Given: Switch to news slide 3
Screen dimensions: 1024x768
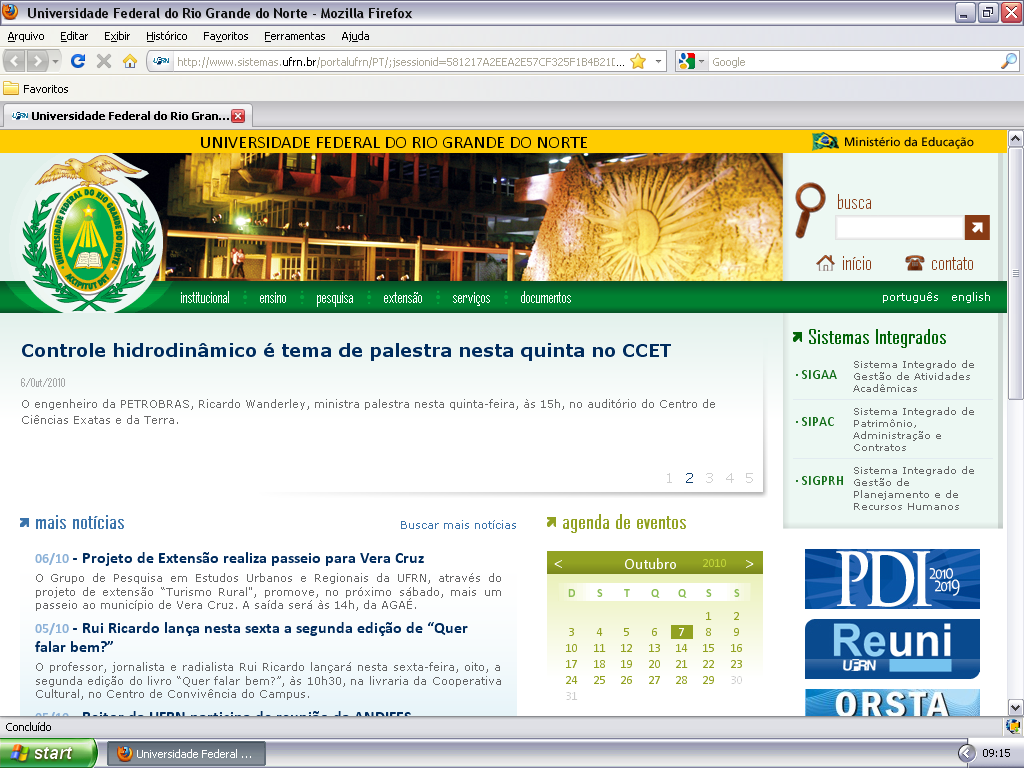Looking at the screenshot, I should pyautogui.click(x=709, y=478).
